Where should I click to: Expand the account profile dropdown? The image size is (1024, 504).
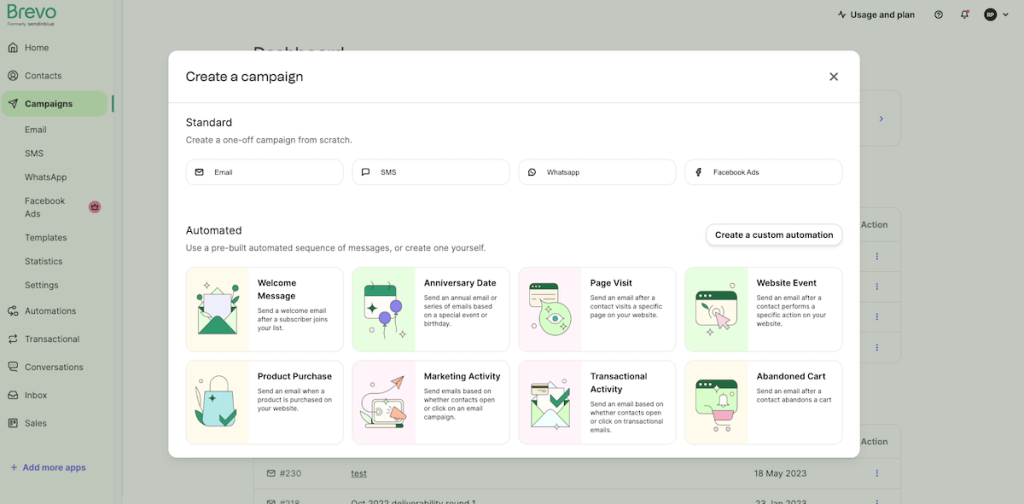click(x=995, y=15)
